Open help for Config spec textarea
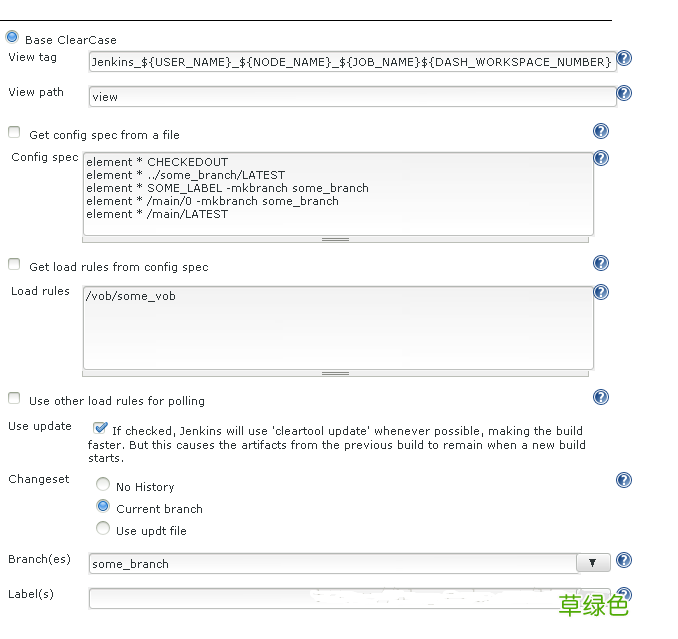 (601, 158)
